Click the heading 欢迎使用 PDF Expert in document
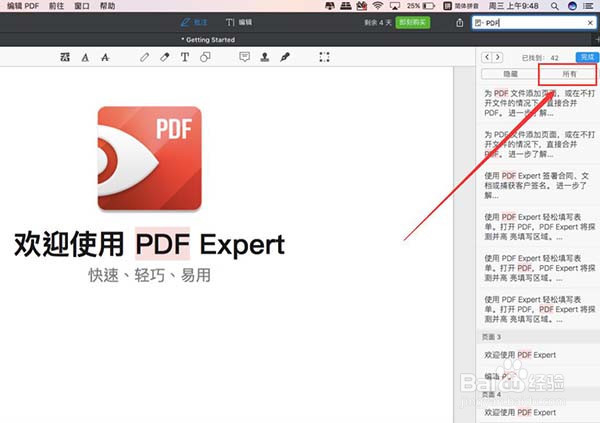 [149, 244]
